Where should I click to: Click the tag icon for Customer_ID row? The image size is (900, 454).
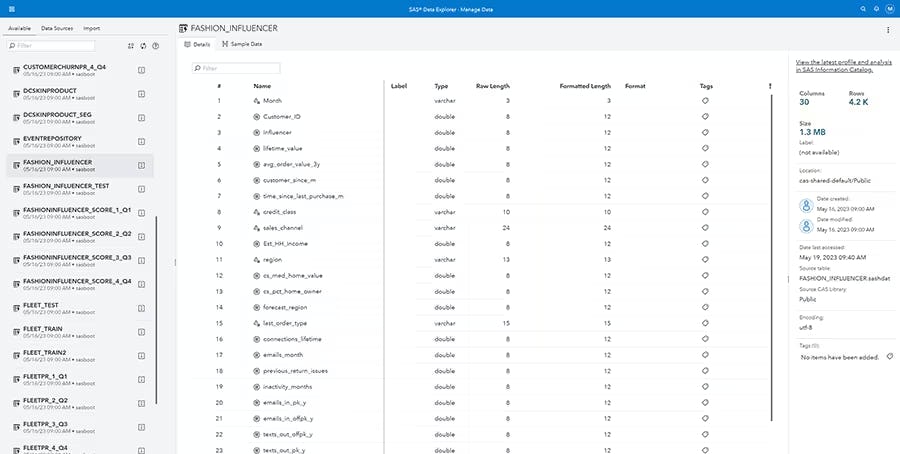click(705, 117)
